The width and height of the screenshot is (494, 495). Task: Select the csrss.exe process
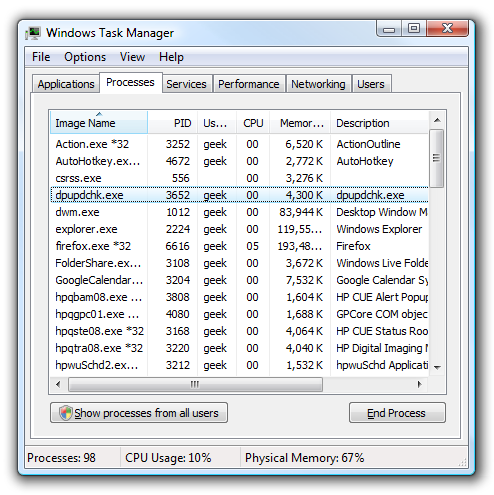(x=239, y=178)
